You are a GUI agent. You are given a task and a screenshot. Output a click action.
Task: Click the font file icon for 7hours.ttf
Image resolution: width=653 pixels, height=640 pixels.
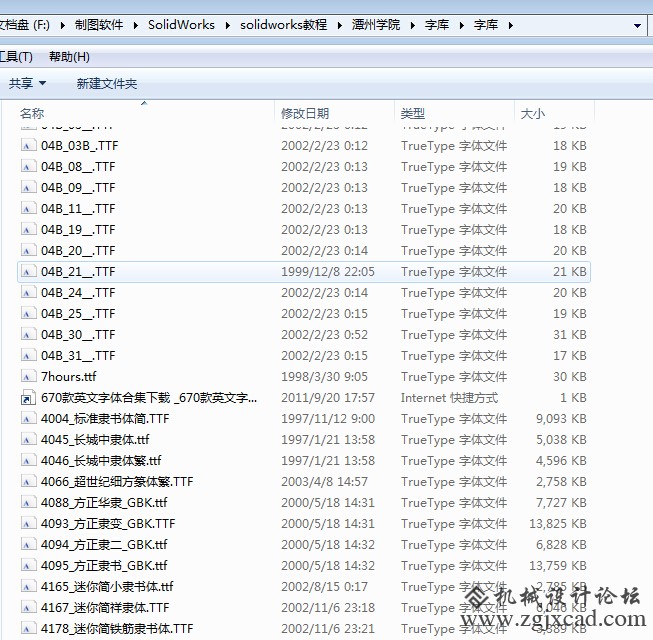[x=28, y=376]
